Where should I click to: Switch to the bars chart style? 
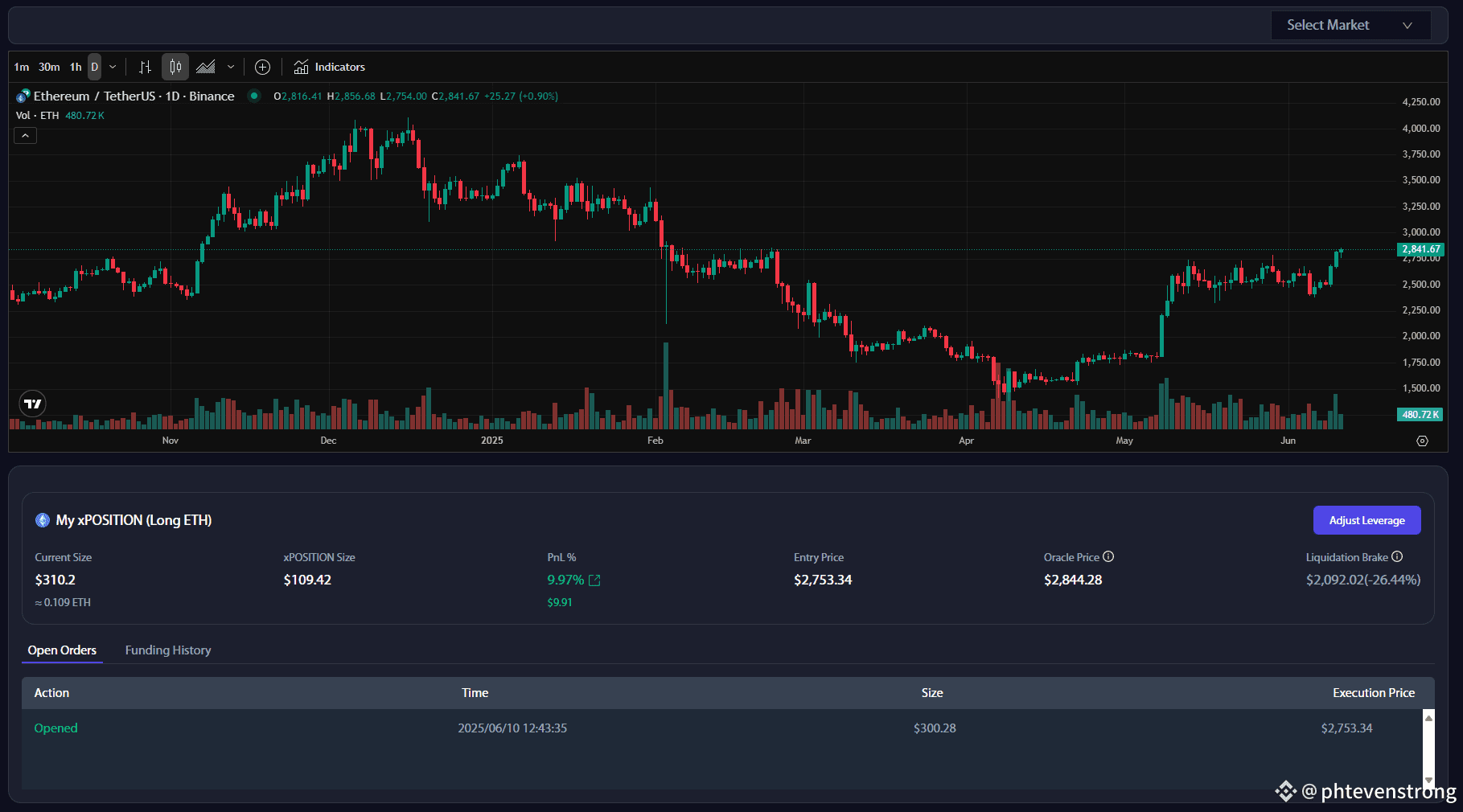click(x=146, y=67)
